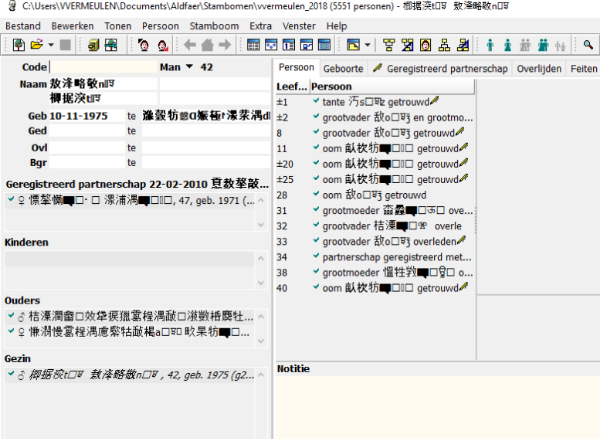600x439 pixels.
Task: Sort by the Leef... column header
Action: click(x=291, y=87)
